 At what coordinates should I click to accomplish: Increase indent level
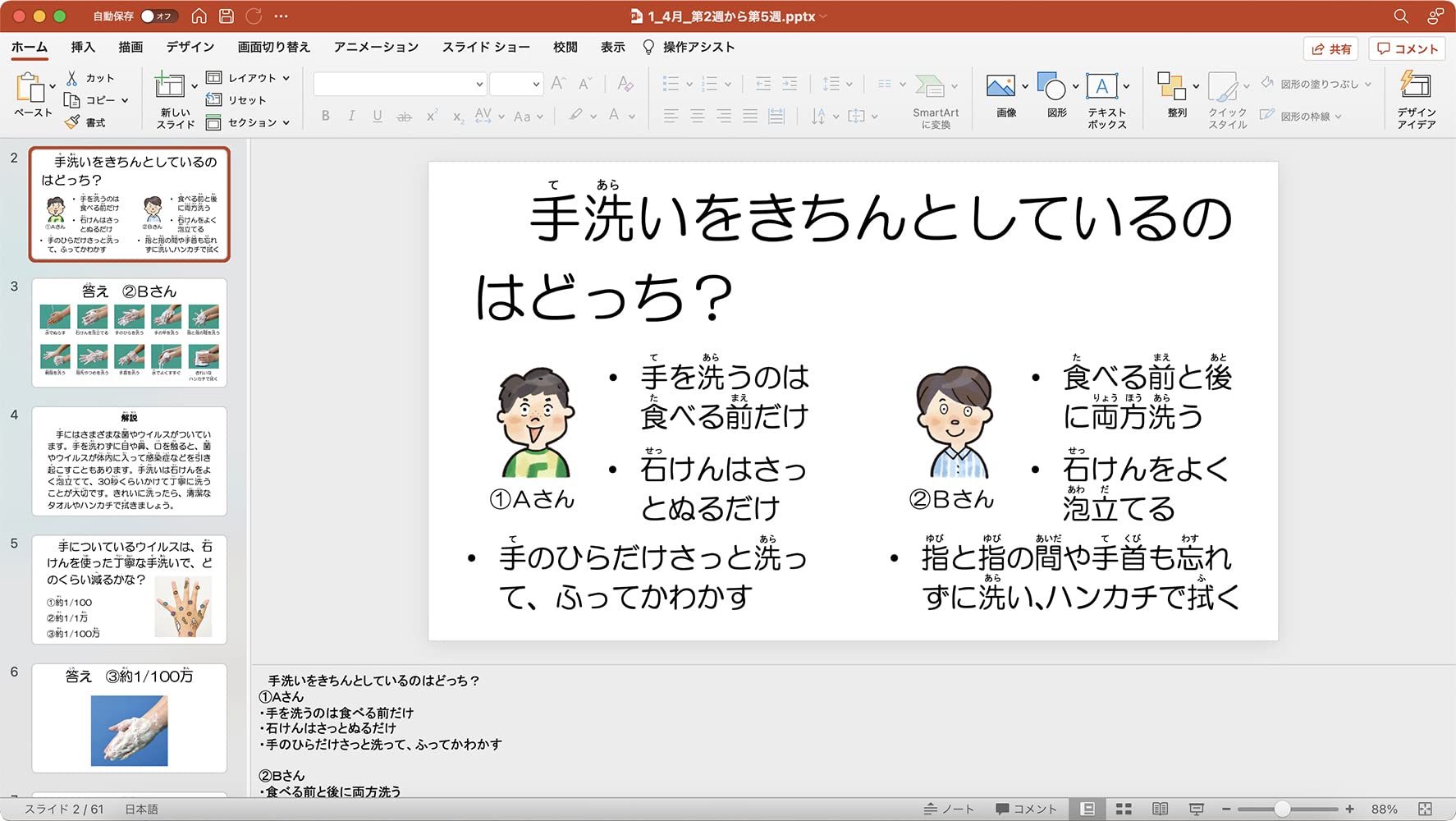[x=790, y=83]
